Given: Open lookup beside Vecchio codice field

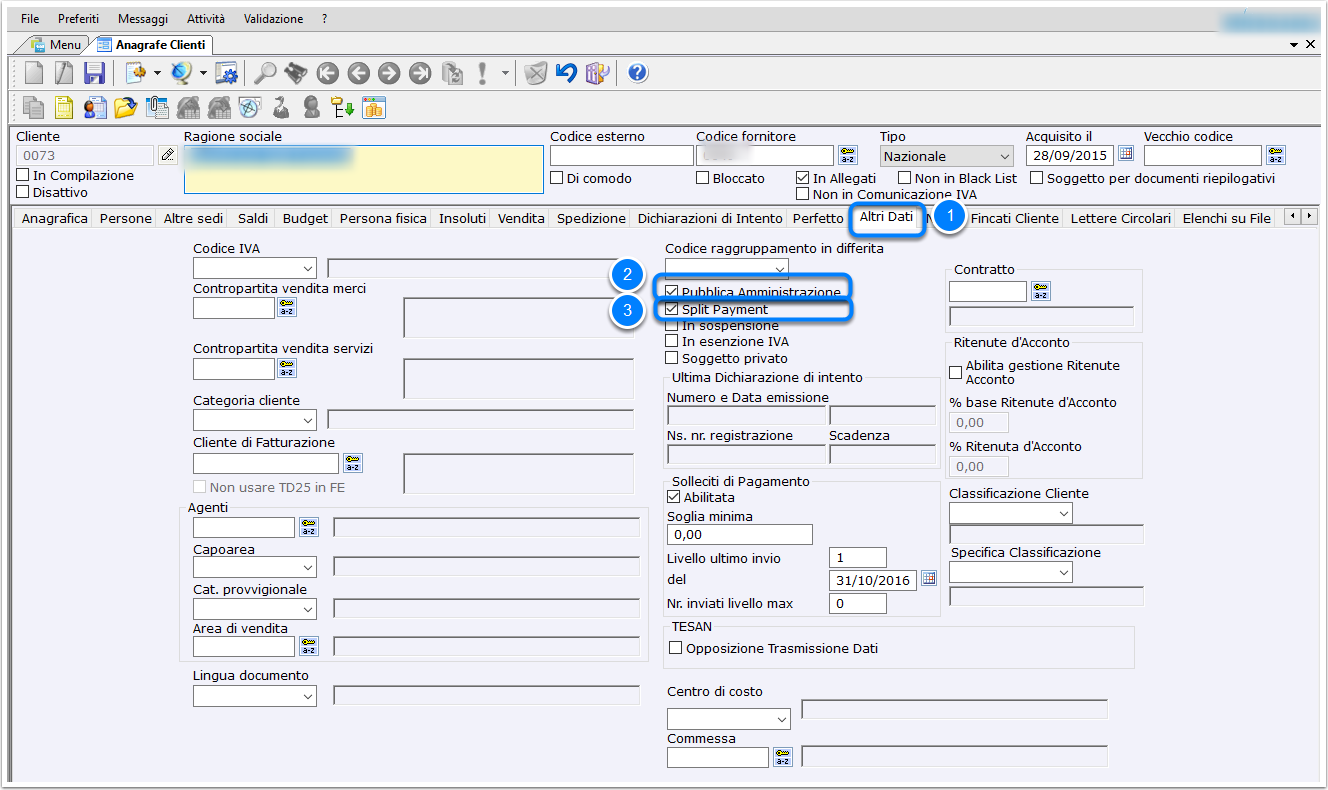Looking at the screenshot, I should coord(1275,155).
